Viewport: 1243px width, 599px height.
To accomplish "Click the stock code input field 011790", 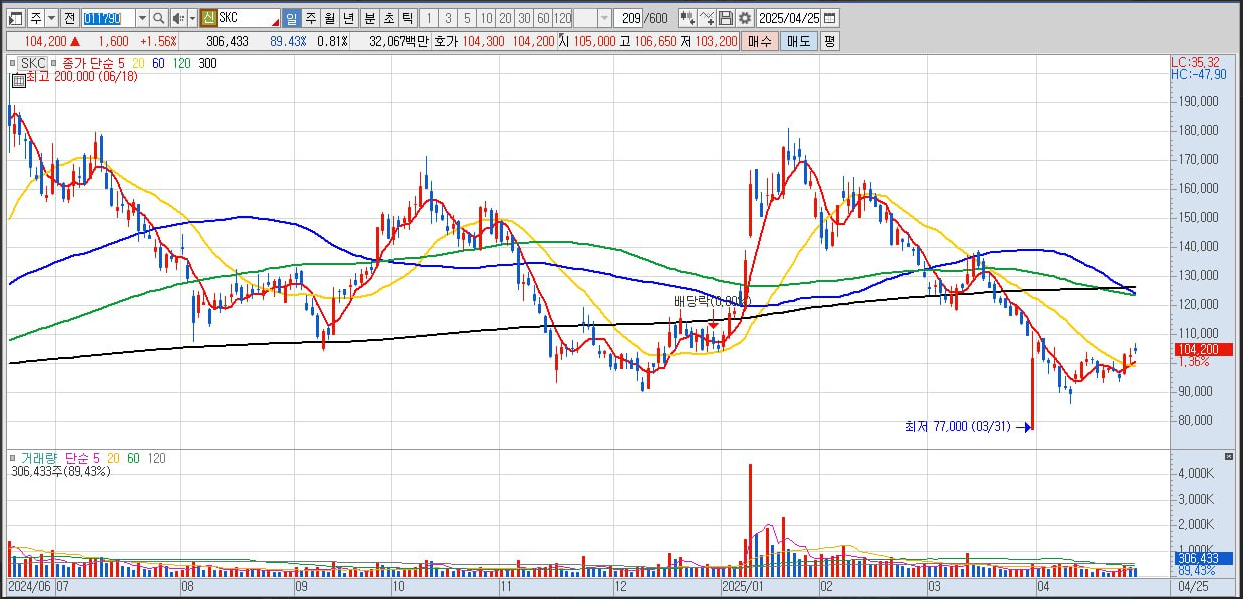I will tap(107, 18).
